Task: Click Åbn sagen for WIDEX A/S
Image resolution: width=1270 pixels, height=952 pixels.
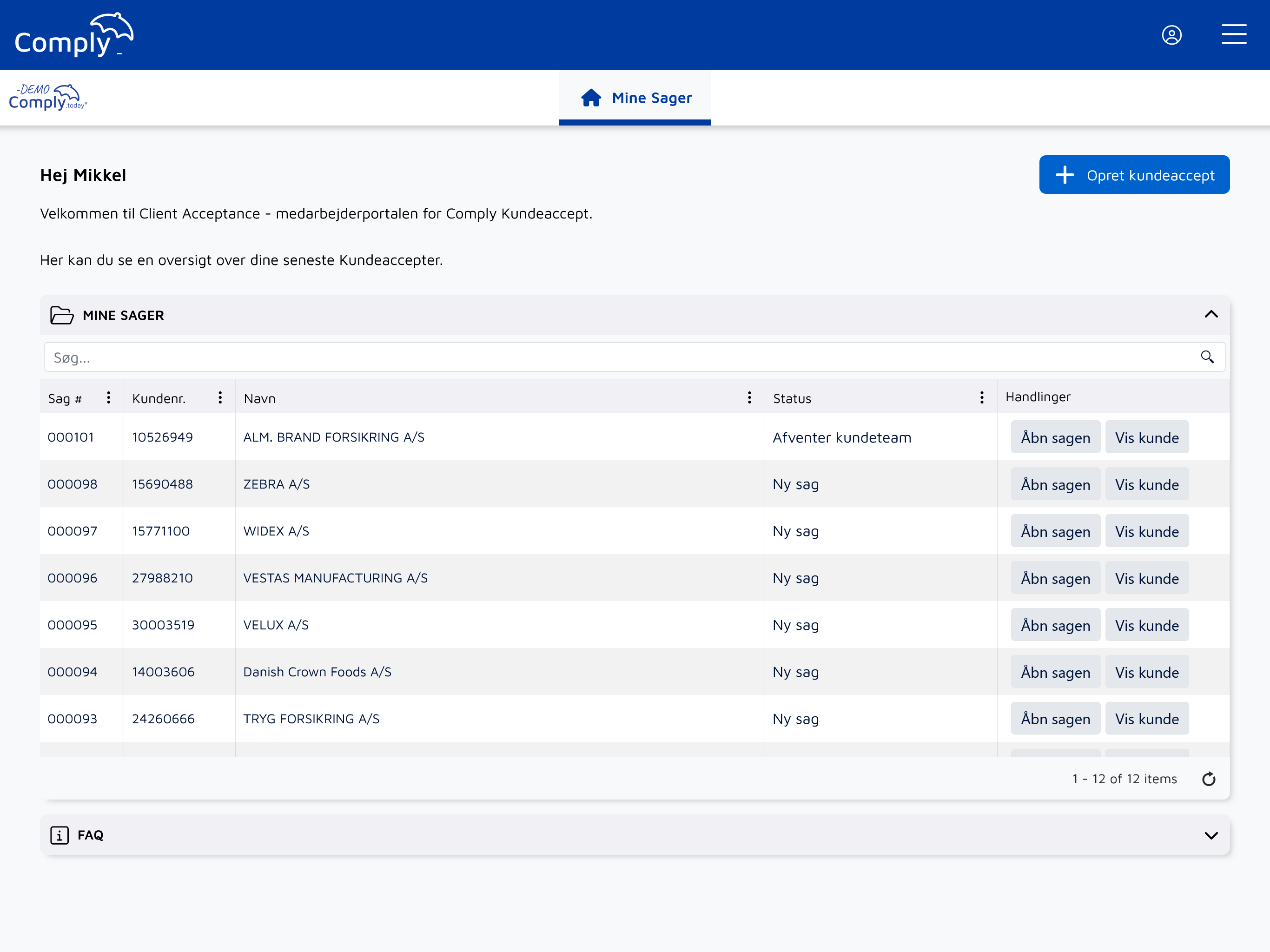Action: point(1055,531)
